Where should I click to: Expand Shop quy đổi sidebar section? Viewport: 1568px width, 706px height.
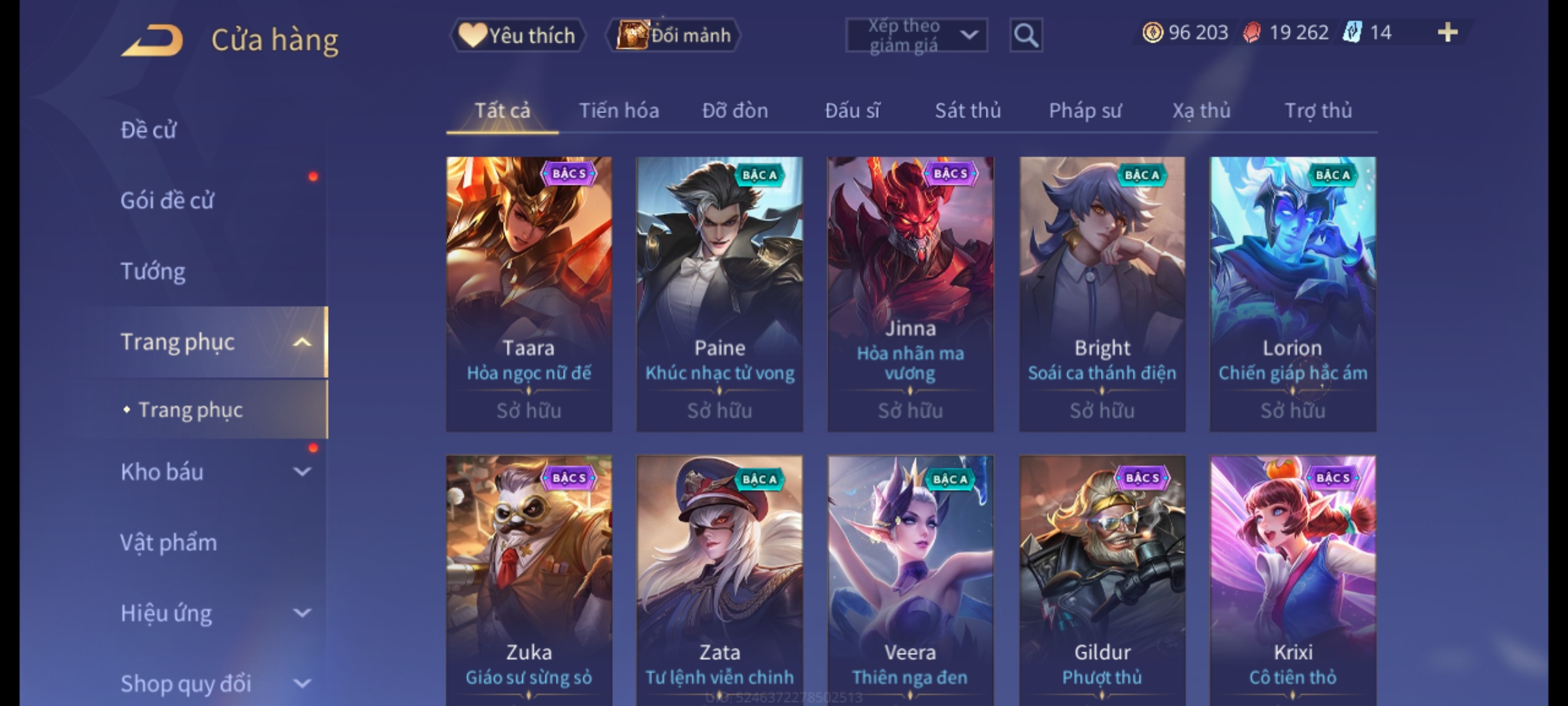pyautogui.click(x=302, y=683)
